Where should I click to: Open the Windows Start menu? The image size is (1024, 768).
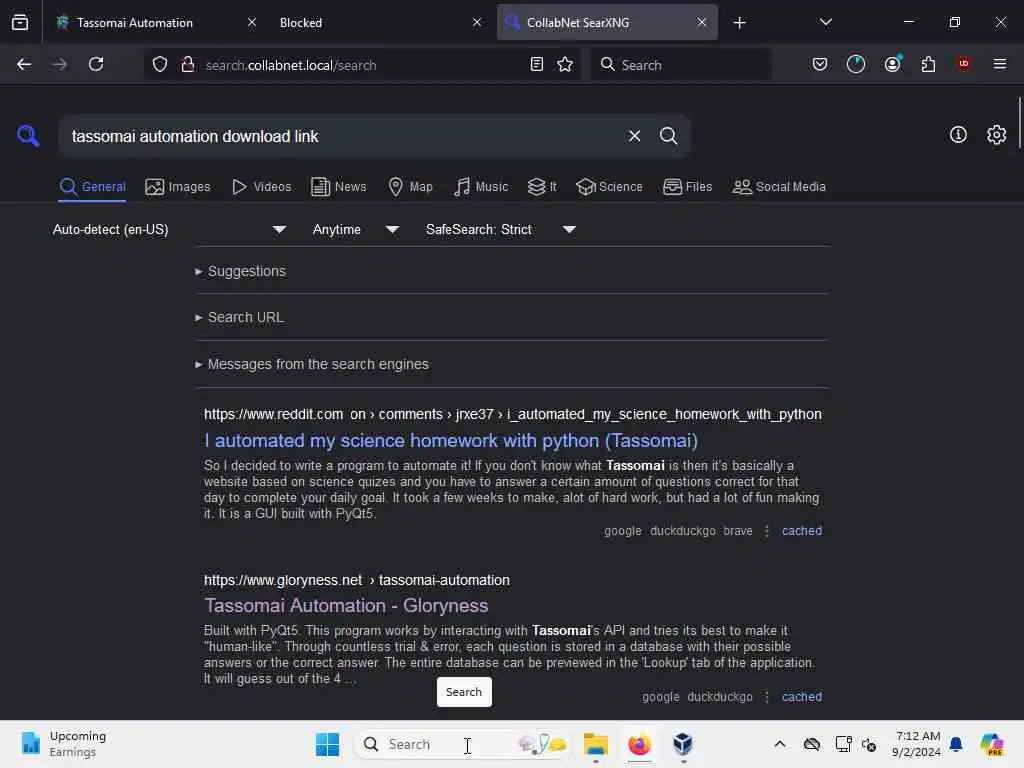(327, 744)
